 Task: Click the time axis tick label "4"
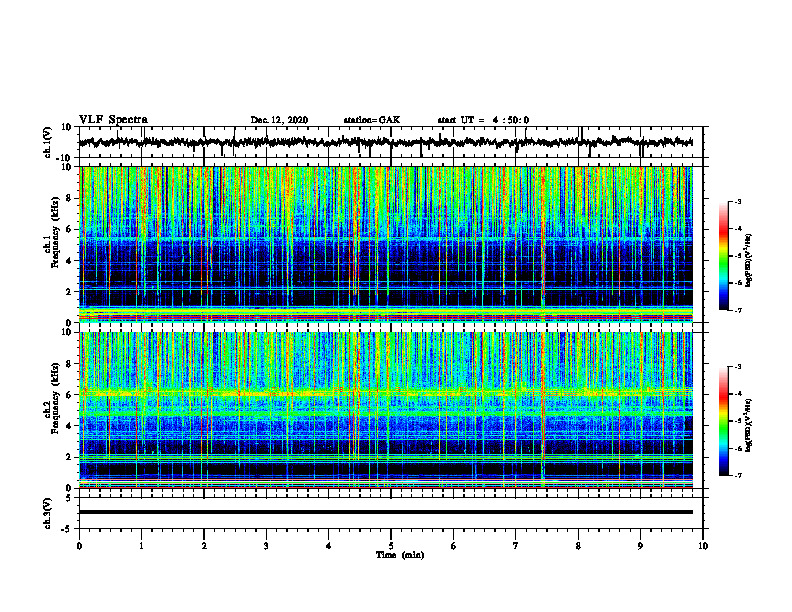coord(329,546)
